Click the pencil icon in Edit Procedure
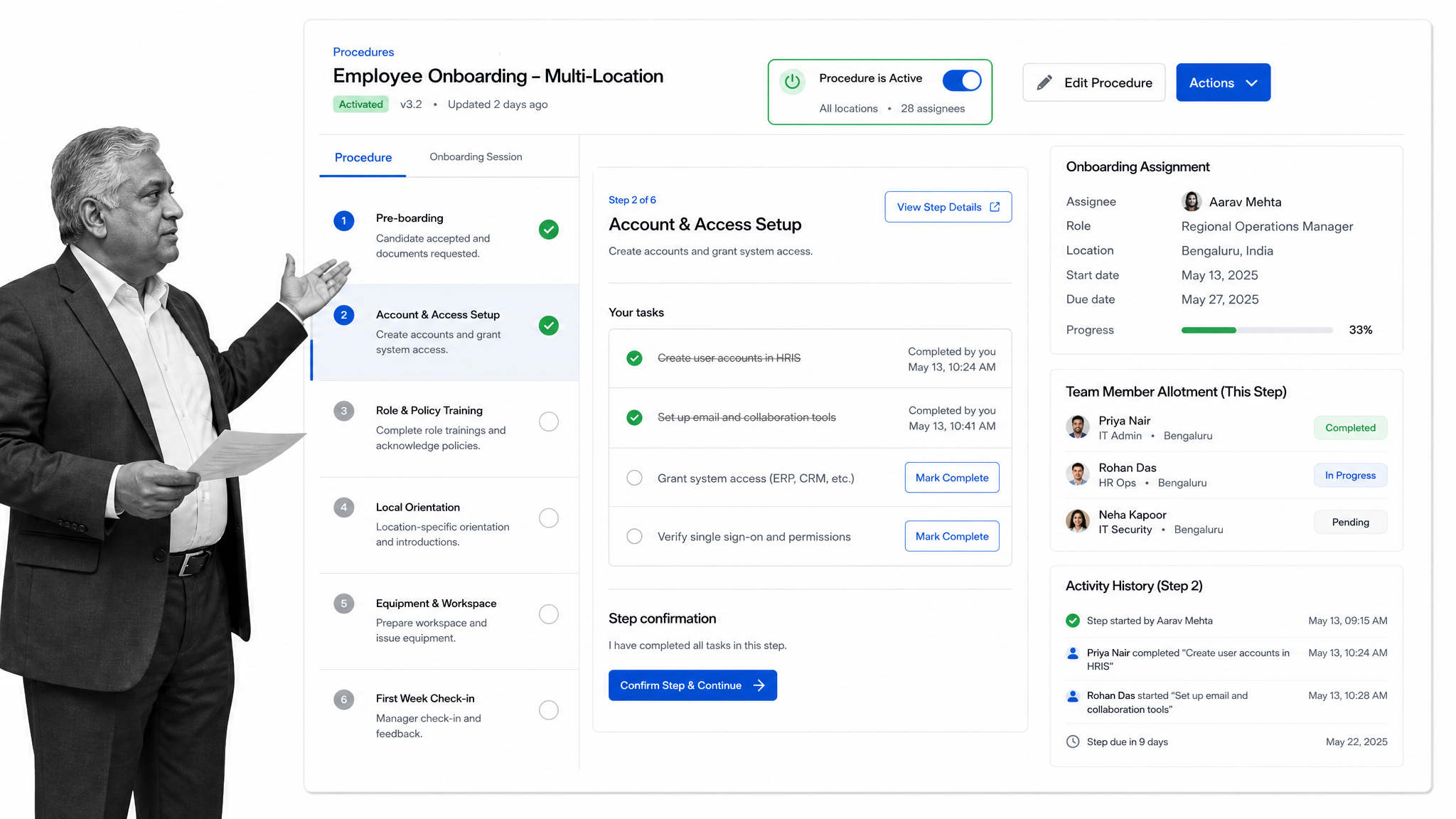 1044,82
